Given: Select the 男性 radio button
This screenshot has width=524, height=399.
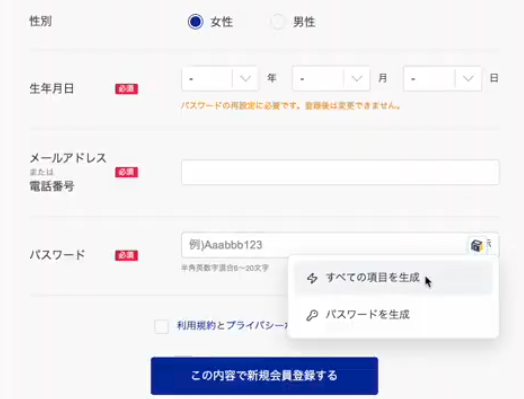Looking at the screenshot, I should pyautogui.click(x=278, y=22).
